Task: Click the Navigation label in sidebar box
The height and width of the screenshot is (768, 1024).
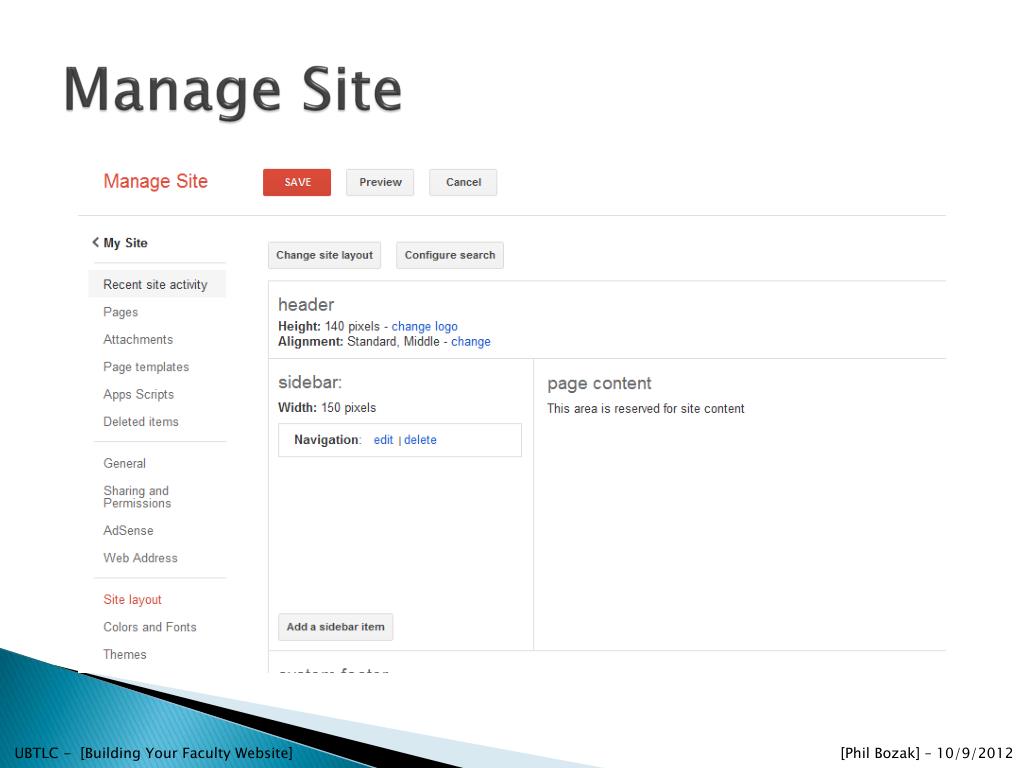Action: pos(327,440)
